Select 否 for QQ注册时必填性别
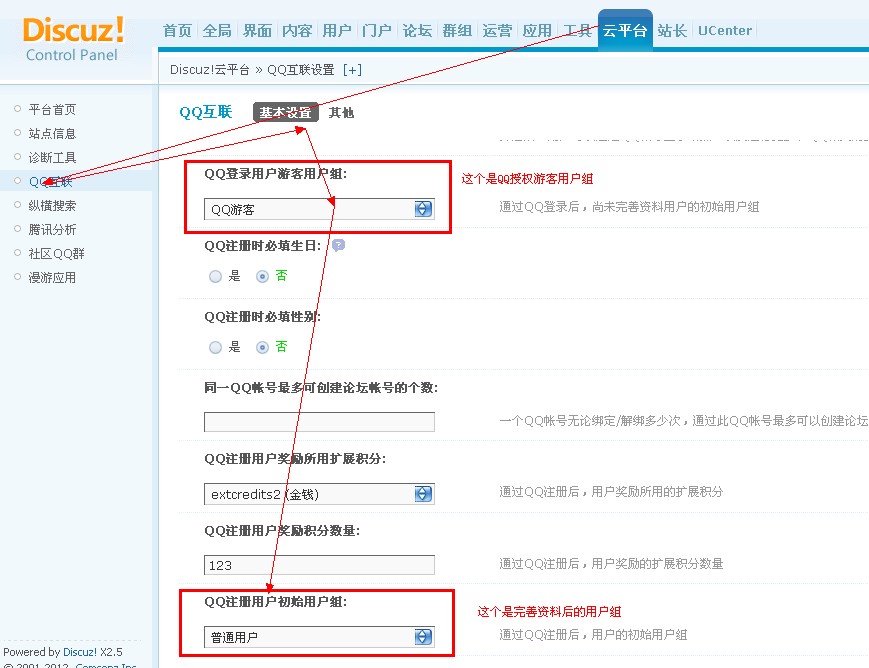The image size is (869, 668). pos(262,347)
